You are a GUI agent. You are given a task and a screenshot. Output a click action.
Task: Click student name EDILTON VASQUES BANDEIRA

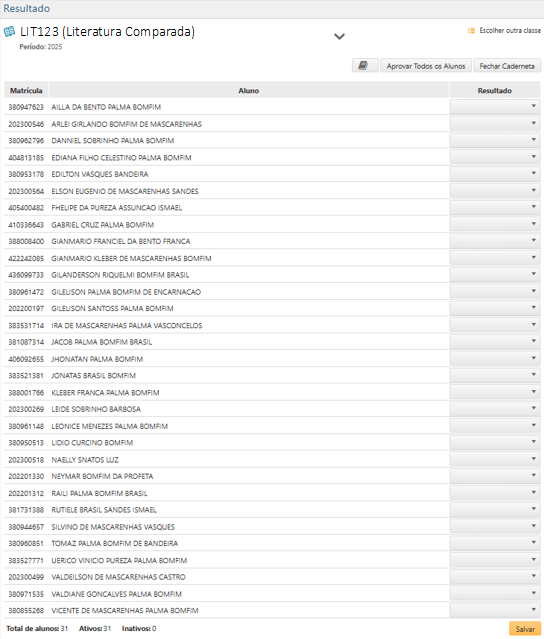pyautogui.click(x=100, y=174)
